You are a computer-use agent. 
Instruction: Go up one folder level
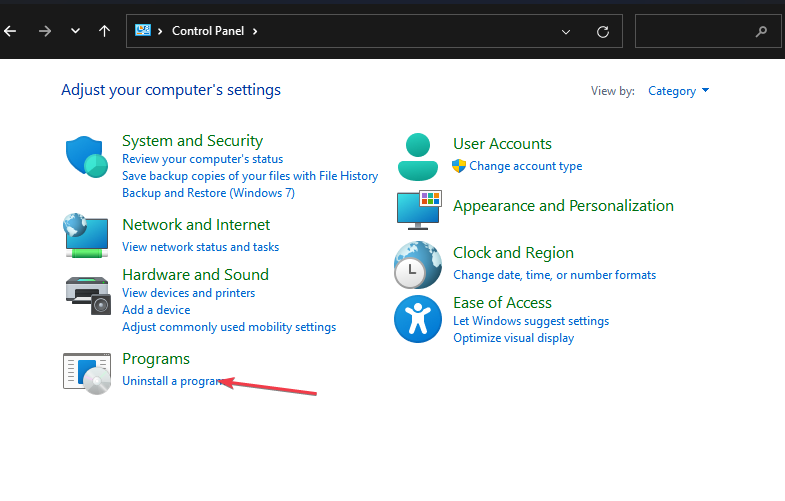pos(104,31)
